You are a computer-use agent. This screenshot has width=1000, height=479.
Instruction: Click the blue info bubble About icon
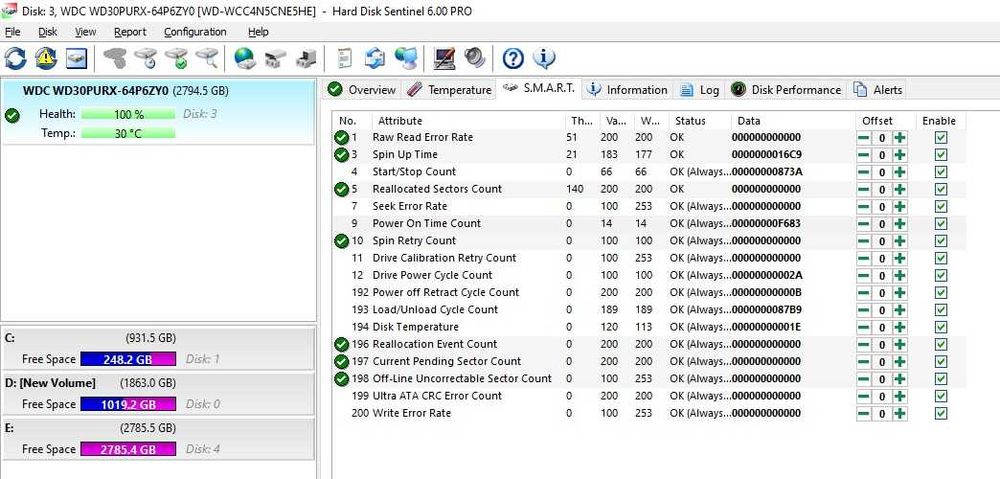tap(543, 58)
